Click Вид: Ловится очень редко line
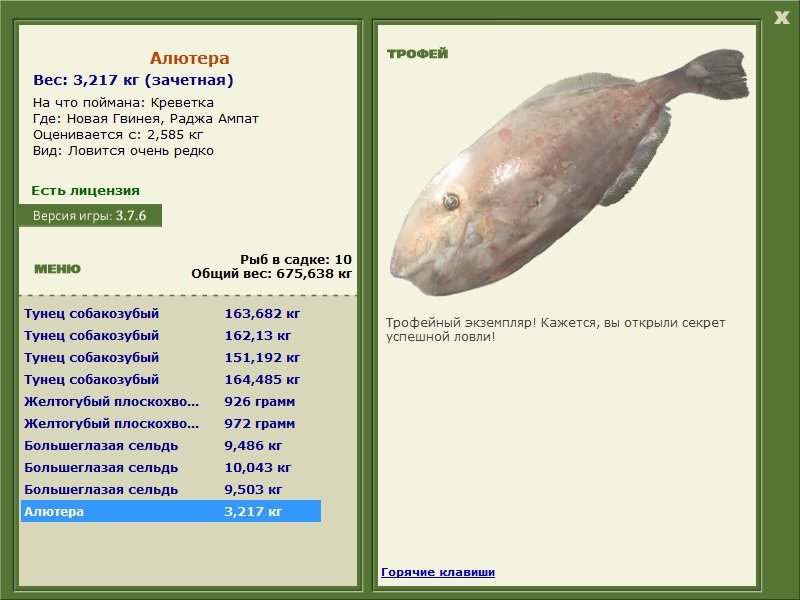Screen dimensions: 800x600 [x=123, y=151]
